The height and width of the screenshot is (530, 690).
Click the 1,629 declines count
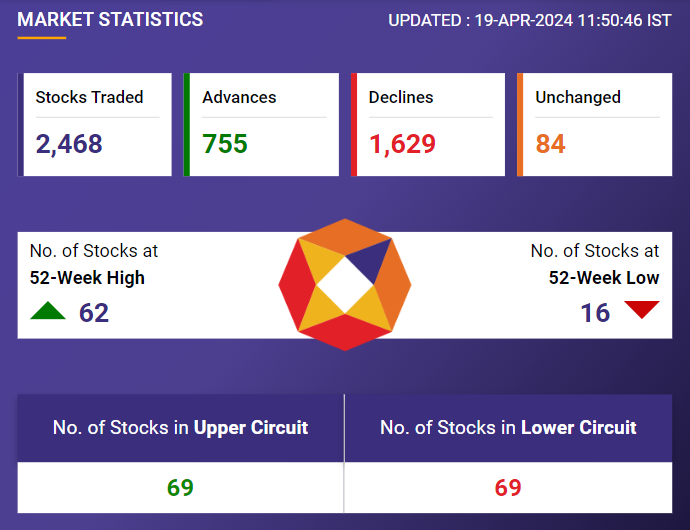click(x=402, y=144)
